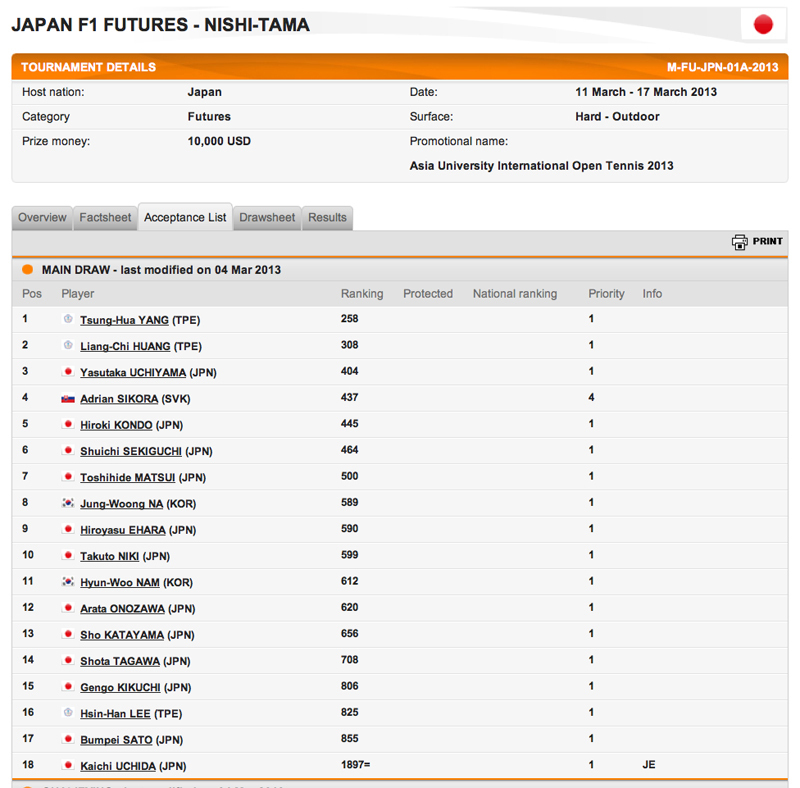Click the Chinese Taipei flag beside Hsin-Han LEE

pyautogui.click(x=68, y=712)
